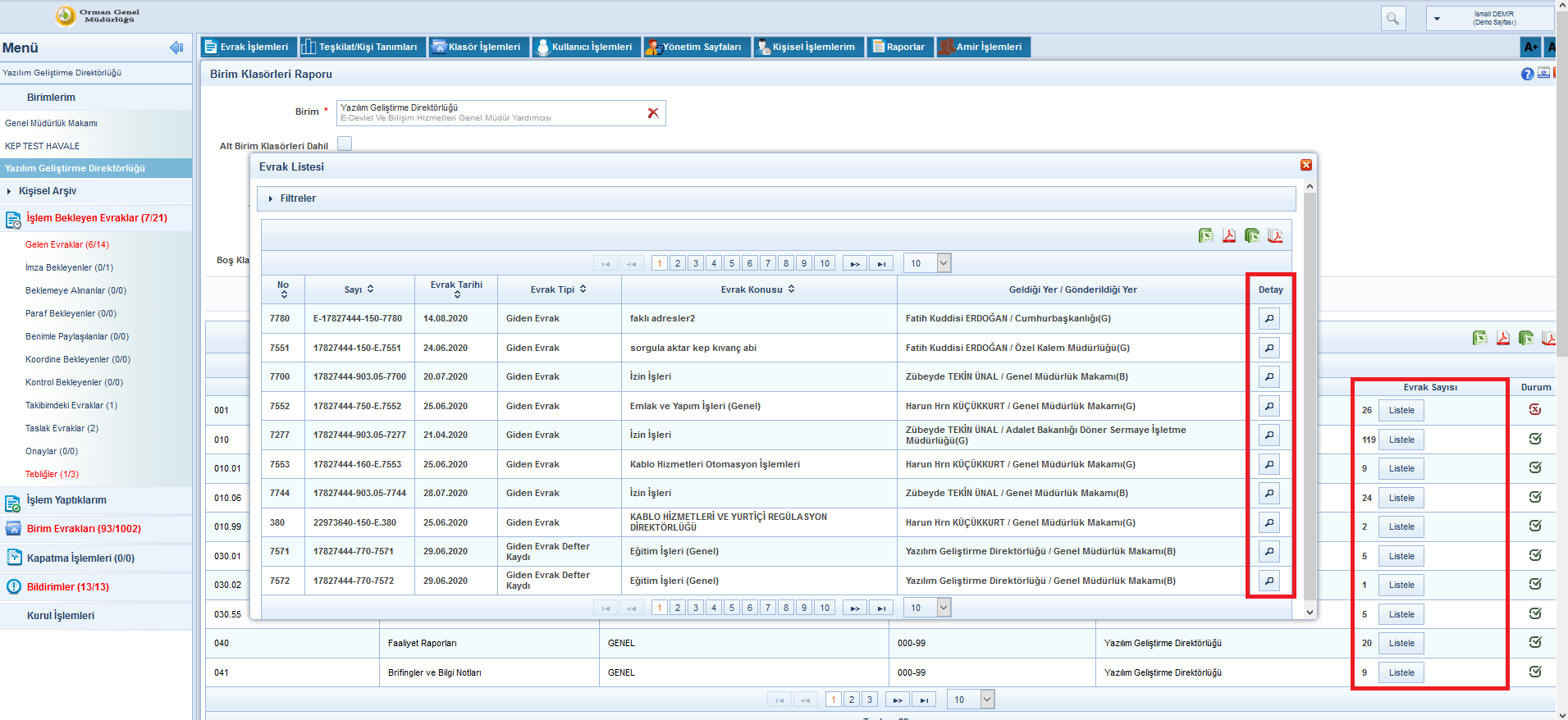Click the blue help question mark icon
Viewport: 1568px width, 720px height.
(1526, 74)
